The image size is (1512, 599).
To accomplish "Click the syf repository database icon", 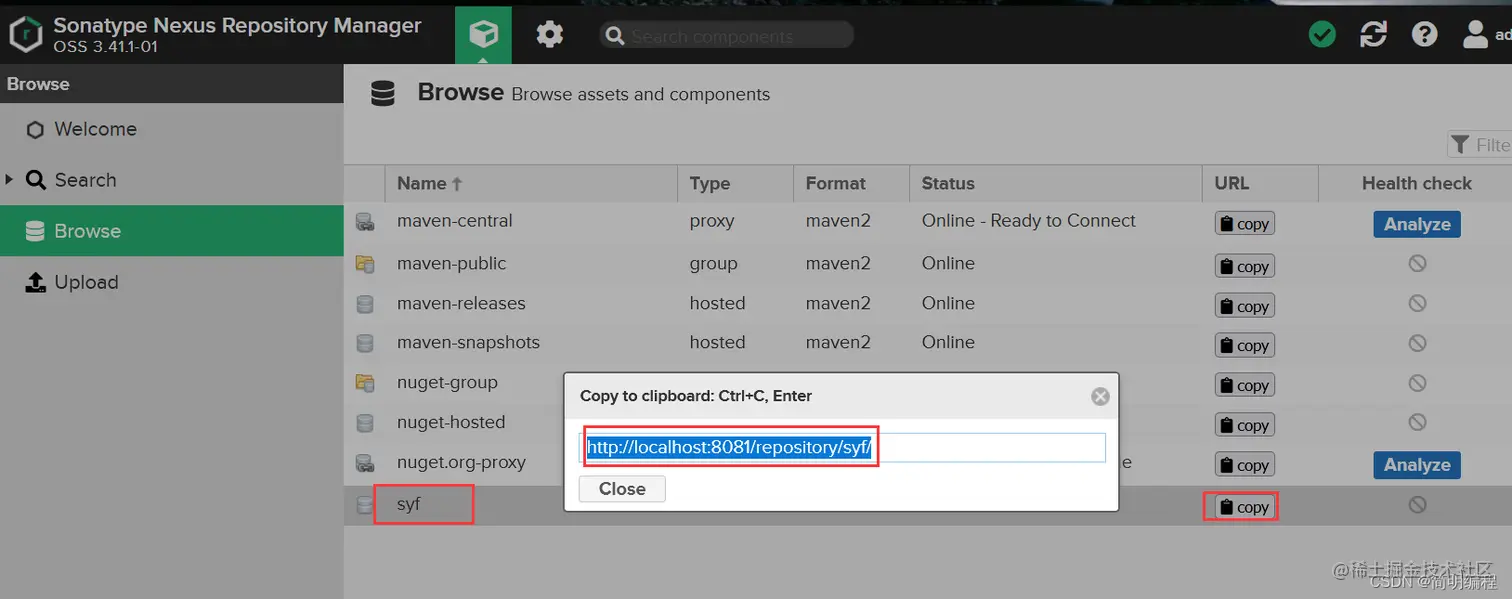I will tap(365, 505).
